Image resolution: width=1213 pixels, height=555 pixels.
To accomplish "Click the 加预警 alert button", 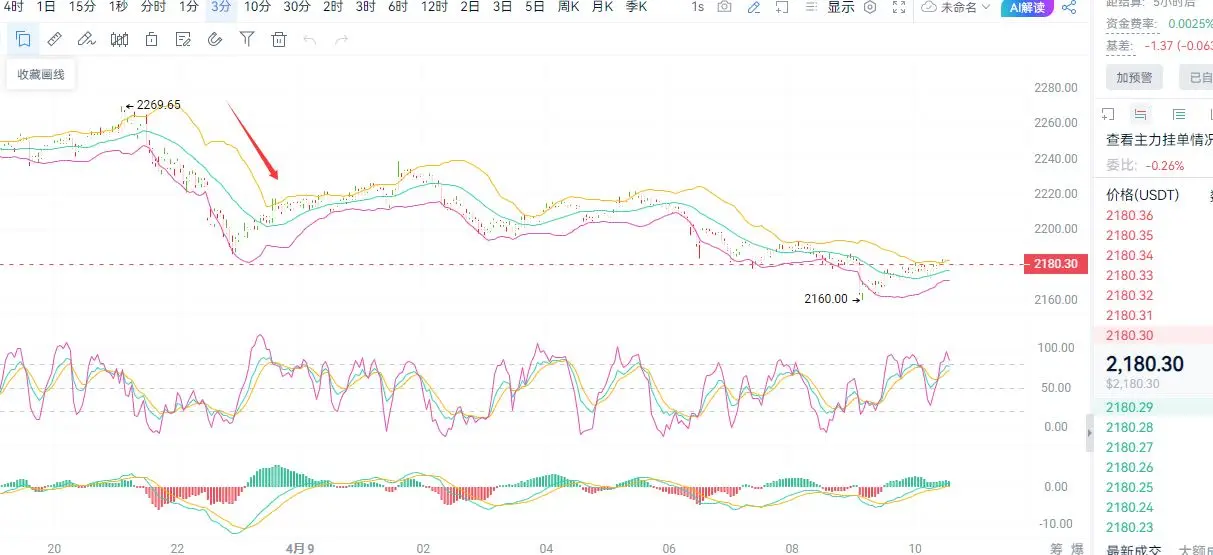I will (1134, 77).
